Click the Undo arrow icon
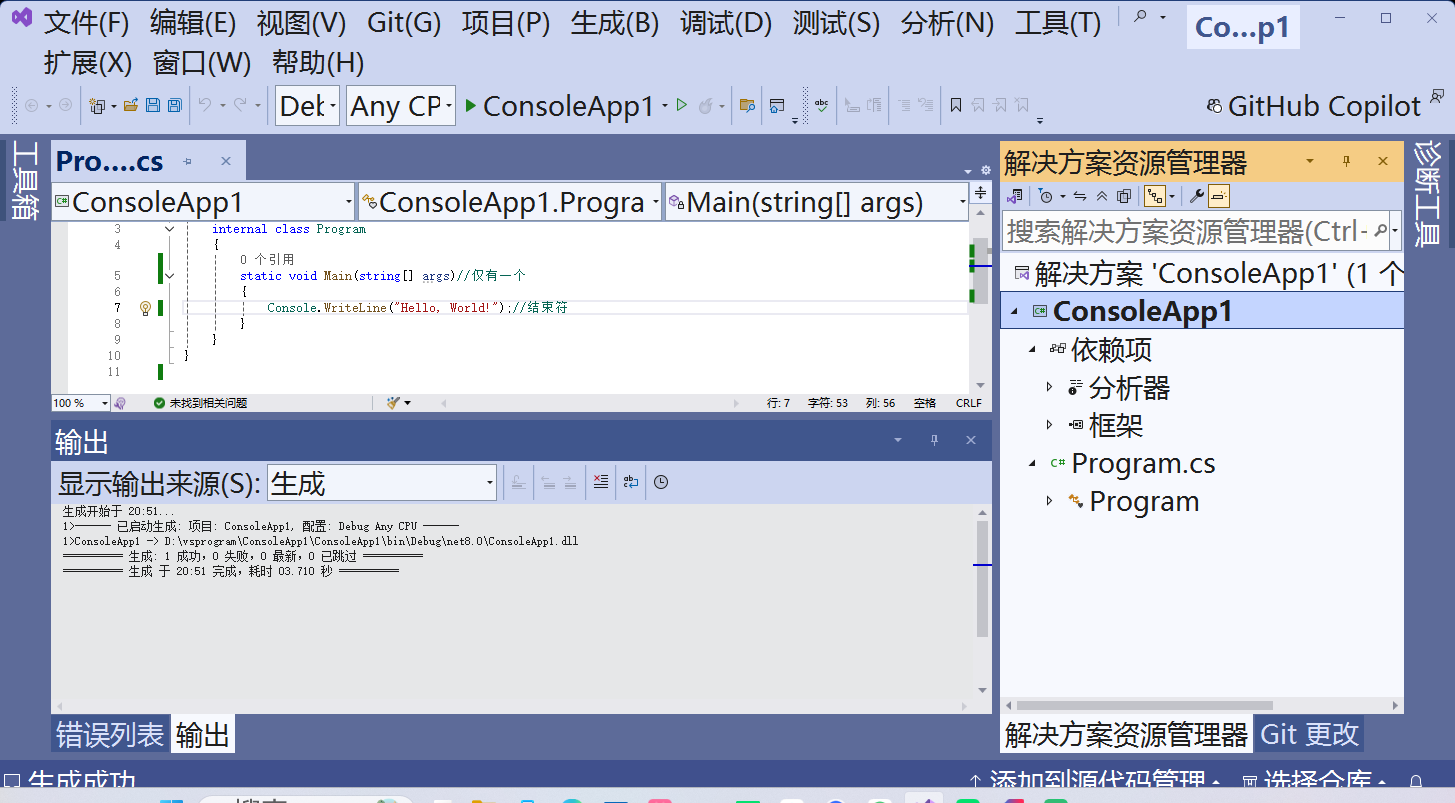The image size is (1455, 803). click(x=204, y=105)
